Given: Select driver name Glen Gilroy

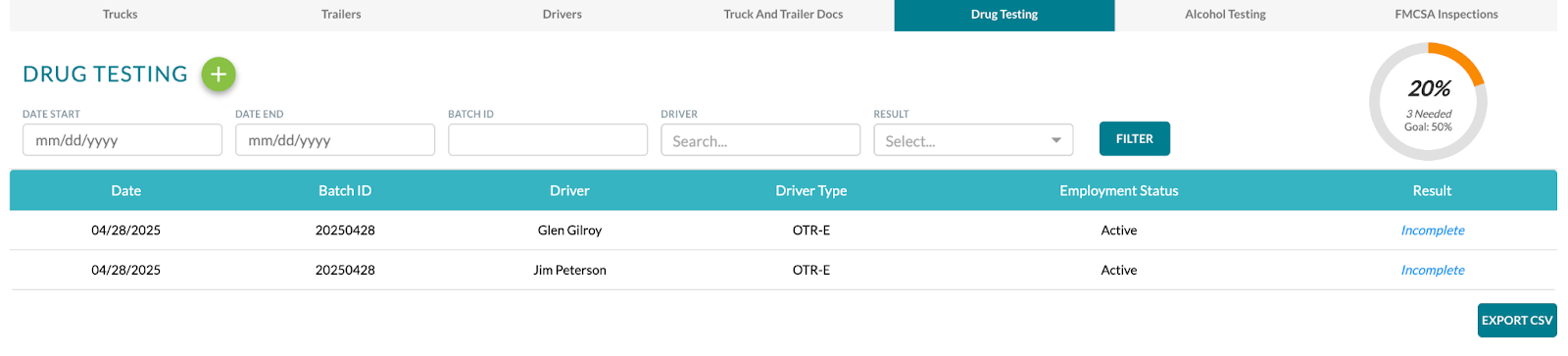Looking at the screenshot, I should tap(569, 230).
